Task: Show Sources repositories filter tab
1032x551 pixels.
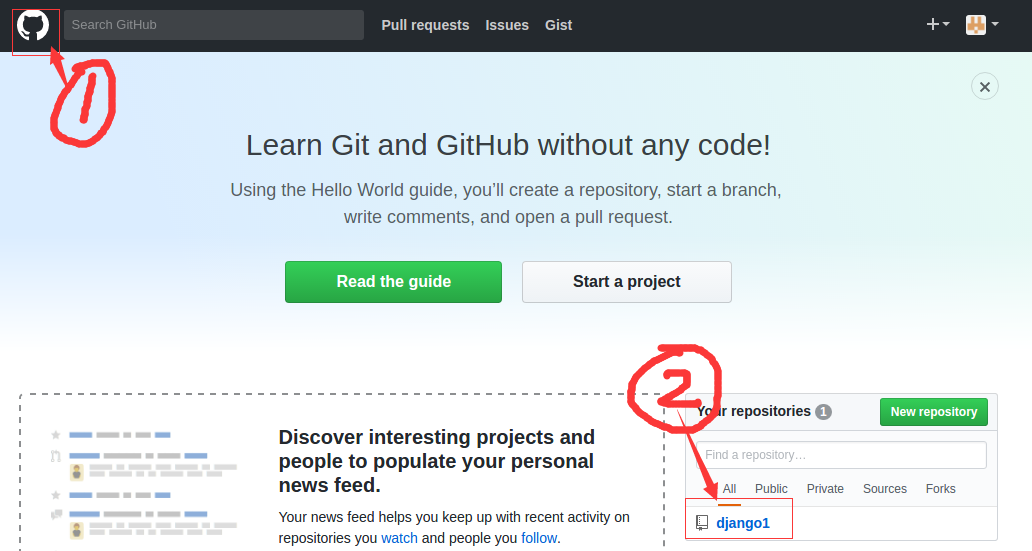Action: pyautogui.click(x=884, y=489)
